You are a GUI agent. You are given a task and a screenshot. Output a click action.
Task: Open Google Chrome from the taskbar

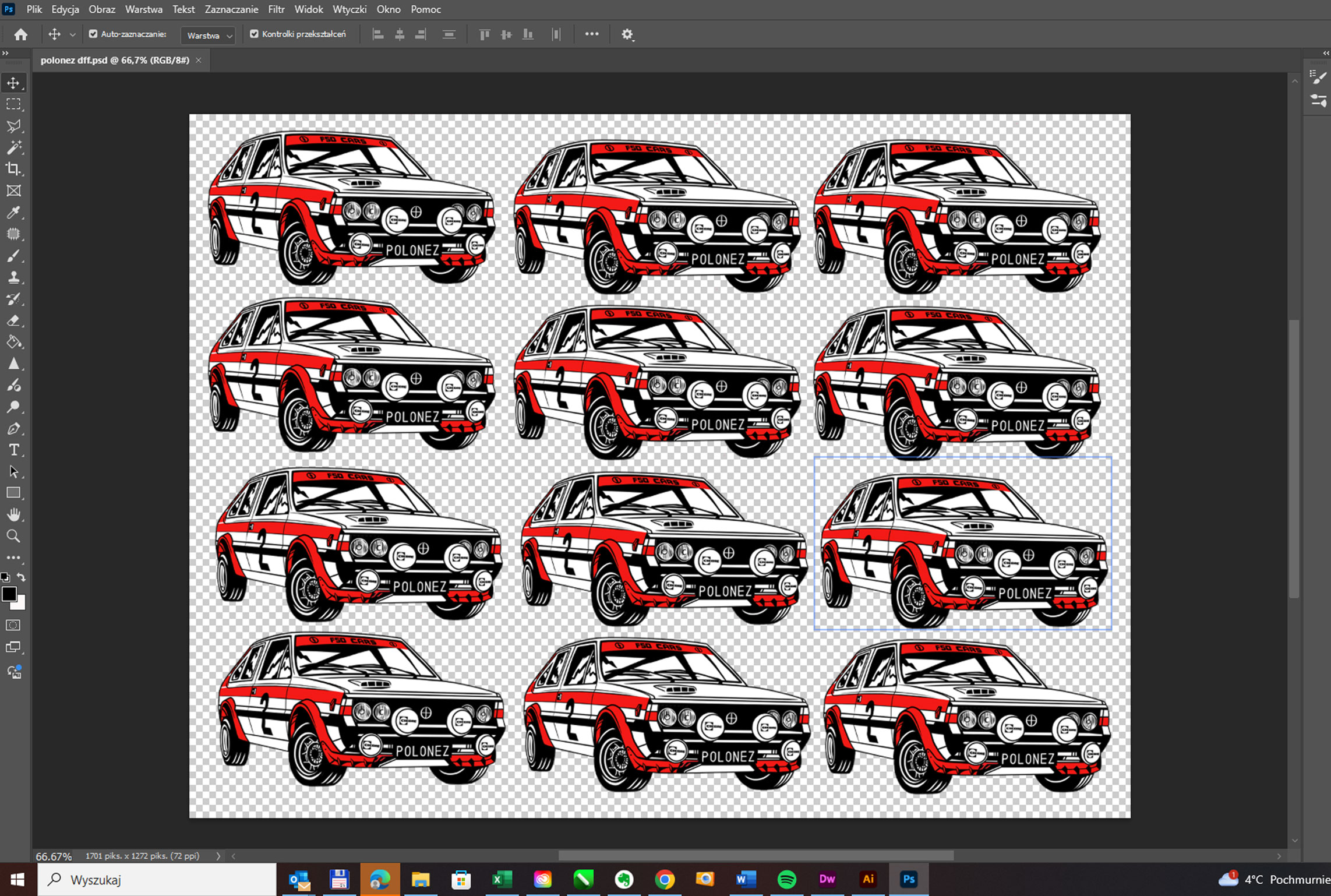tap(665, 879)
